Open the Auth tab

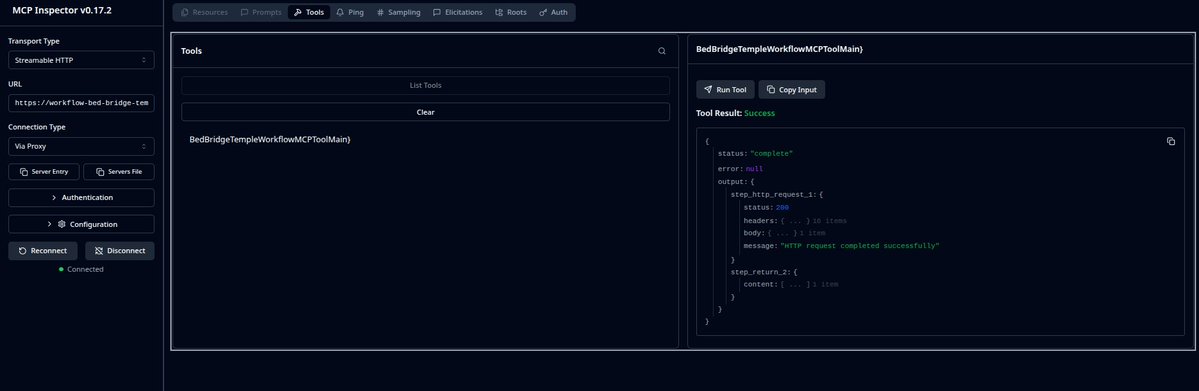click(x=554, y=12)
